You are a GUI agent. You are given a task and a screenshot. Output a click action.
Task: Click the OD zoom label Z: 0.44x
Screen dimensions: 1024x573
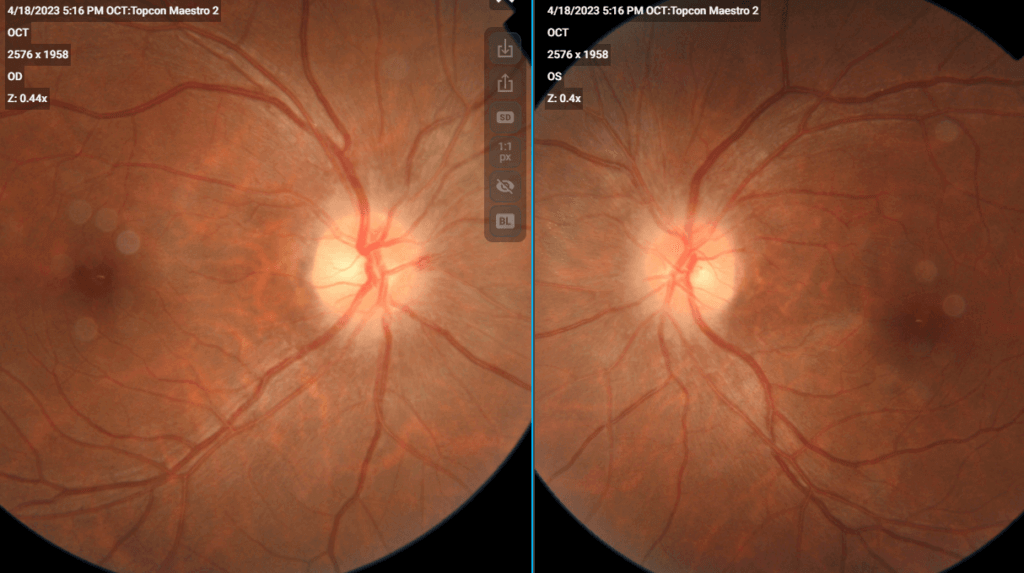point(28,98)
